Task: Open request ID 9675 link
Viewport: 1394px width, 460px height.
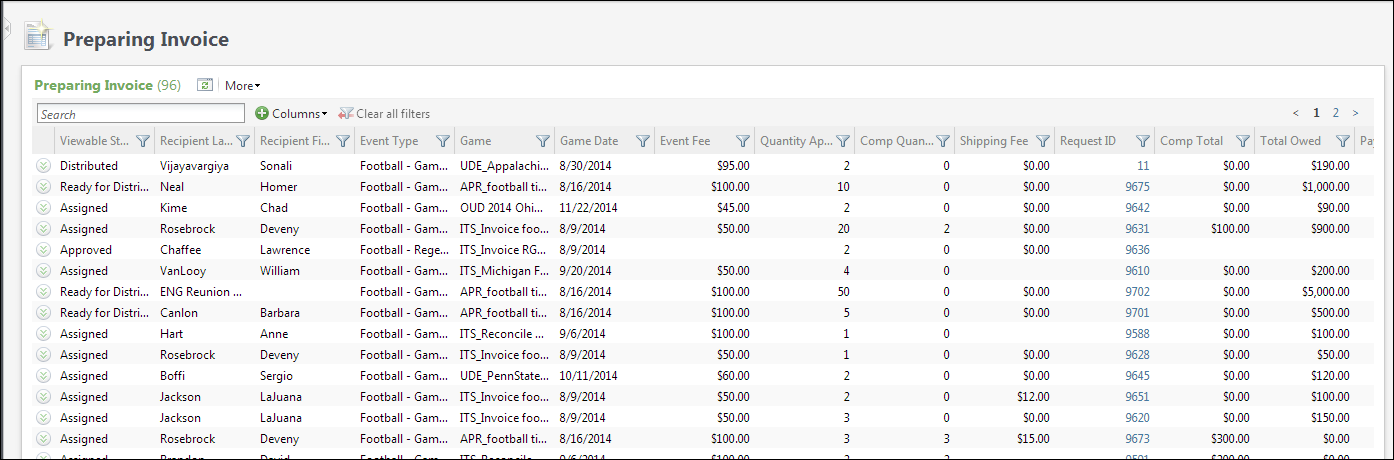Action: (x=1137, y=187)
